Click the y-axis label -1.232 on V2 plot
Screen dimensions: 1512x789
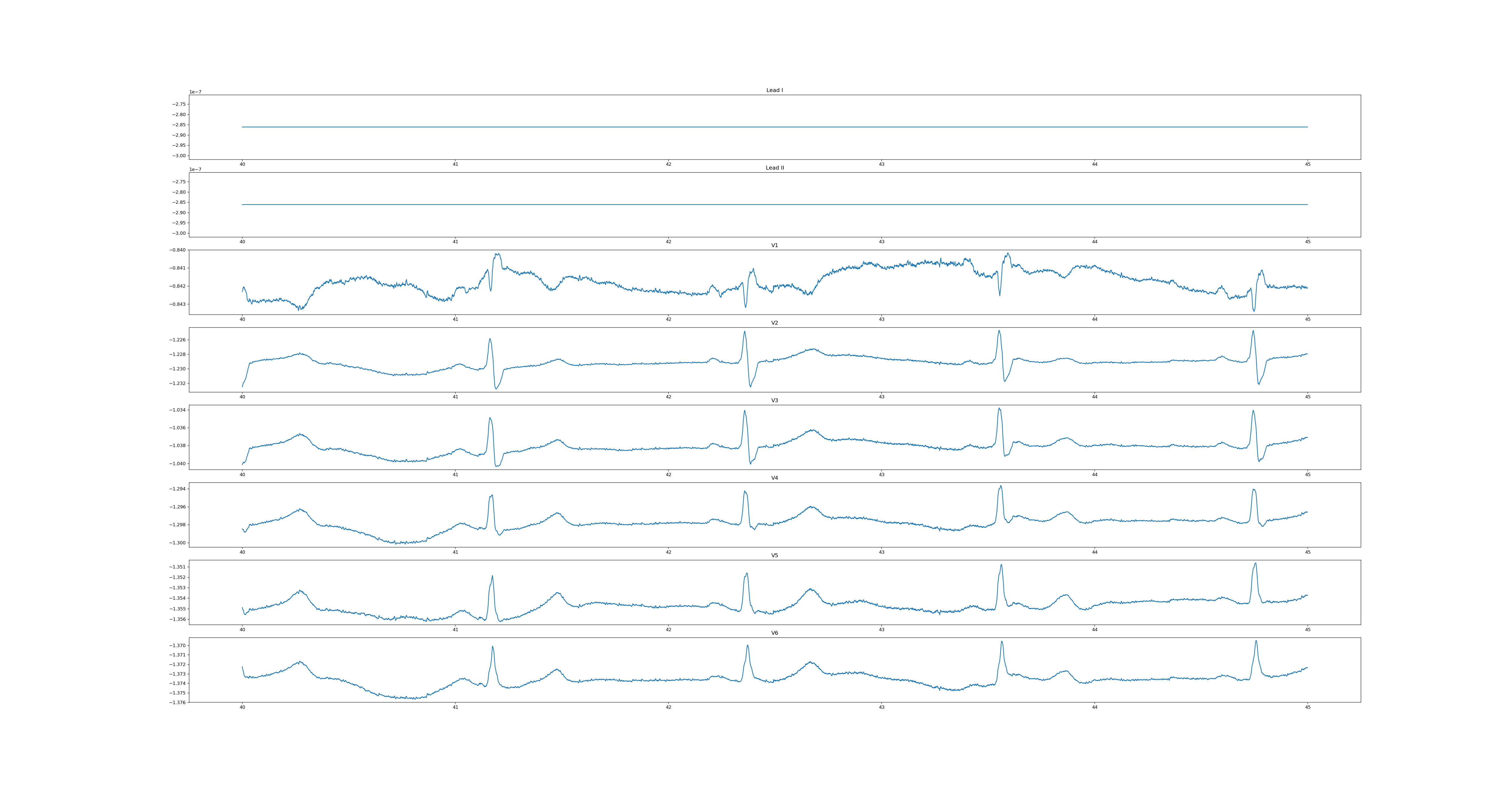pyautogui.click(x=177, y=383)
